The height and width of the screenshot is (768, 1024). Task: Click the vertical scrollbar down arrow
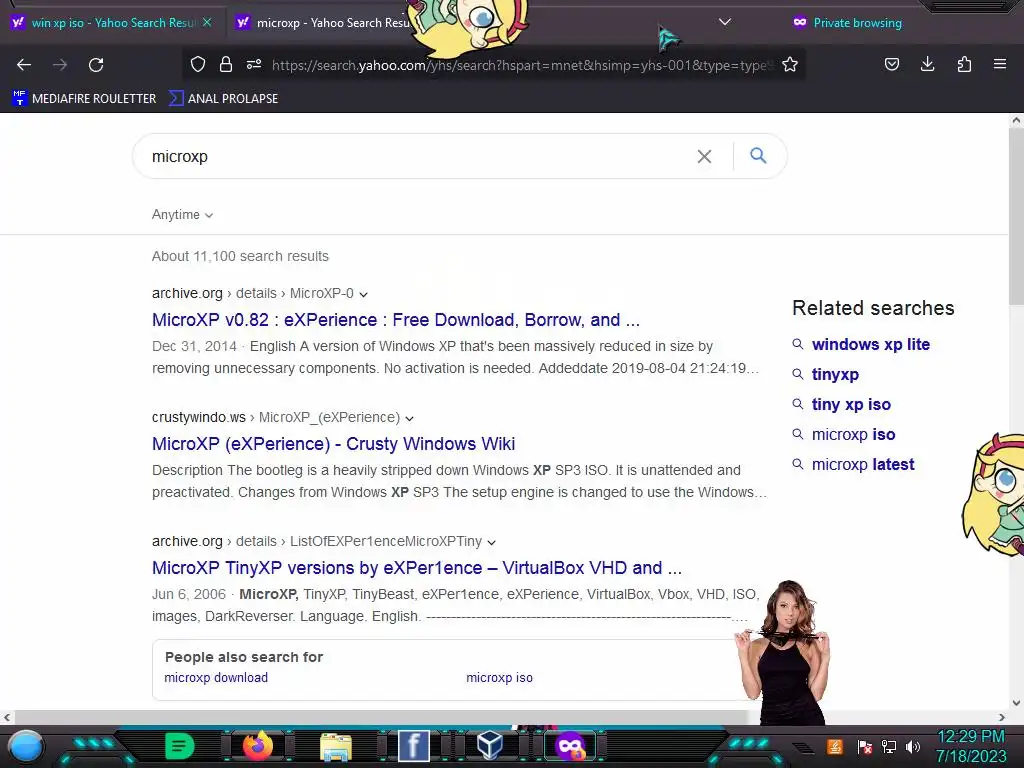[1016, 703]
